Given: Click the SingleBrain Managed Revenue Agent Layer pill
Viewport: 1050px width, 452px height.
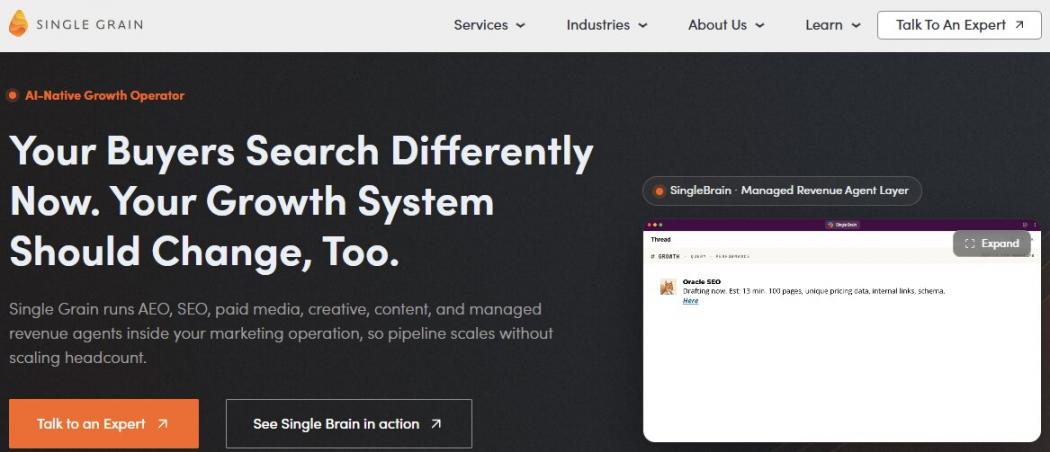Looking at the screenshot, I should coord(781,191).
